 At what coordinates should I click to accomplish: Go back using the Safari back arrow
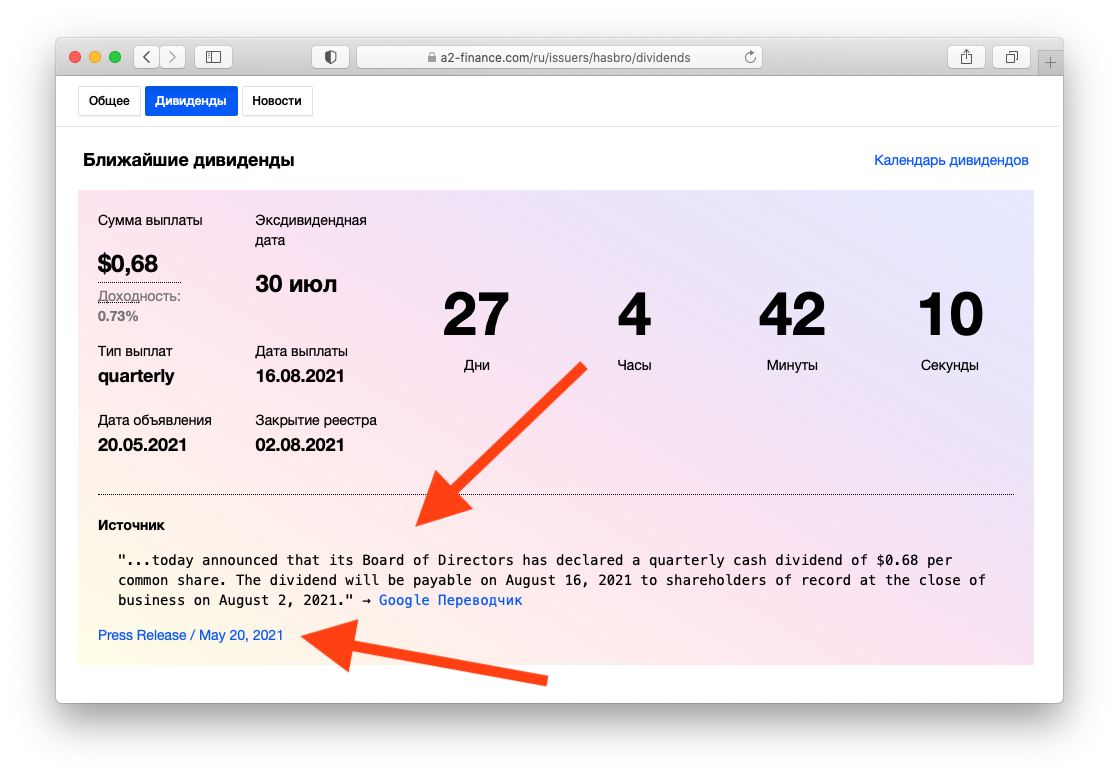tap(146, 57)
